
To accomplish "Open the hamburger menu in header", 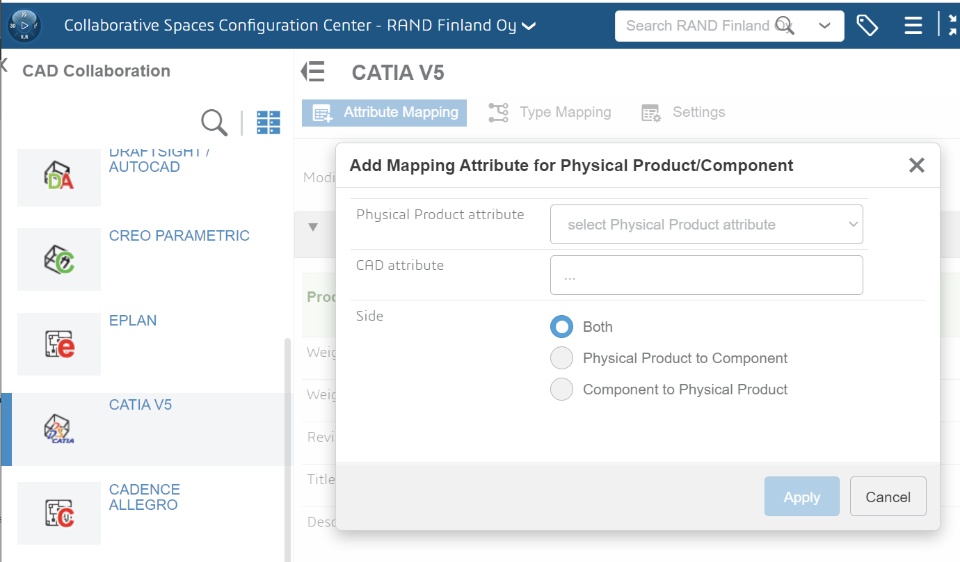I will click(x=913, y=26).
